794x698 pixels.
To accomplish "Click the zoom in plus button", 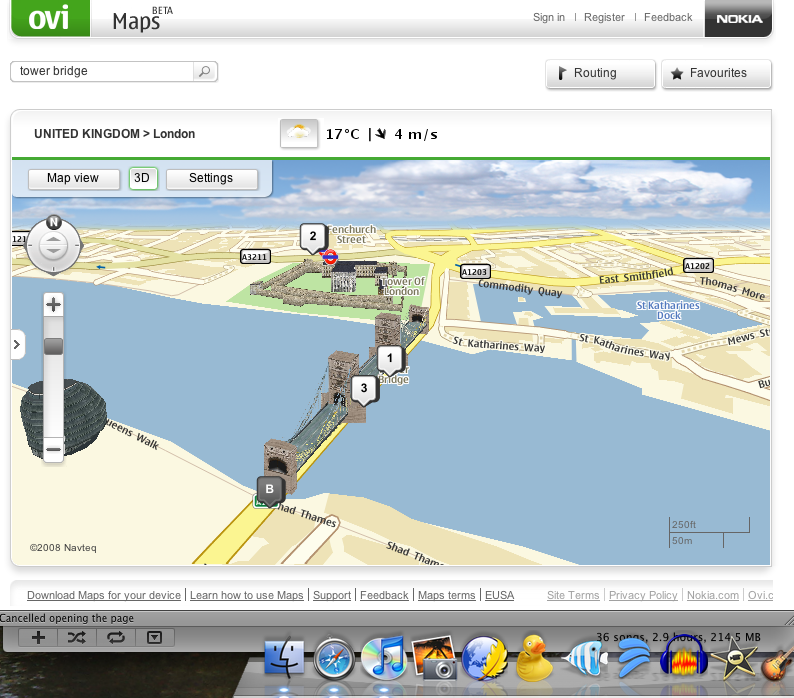I will (x=53, y=304).
